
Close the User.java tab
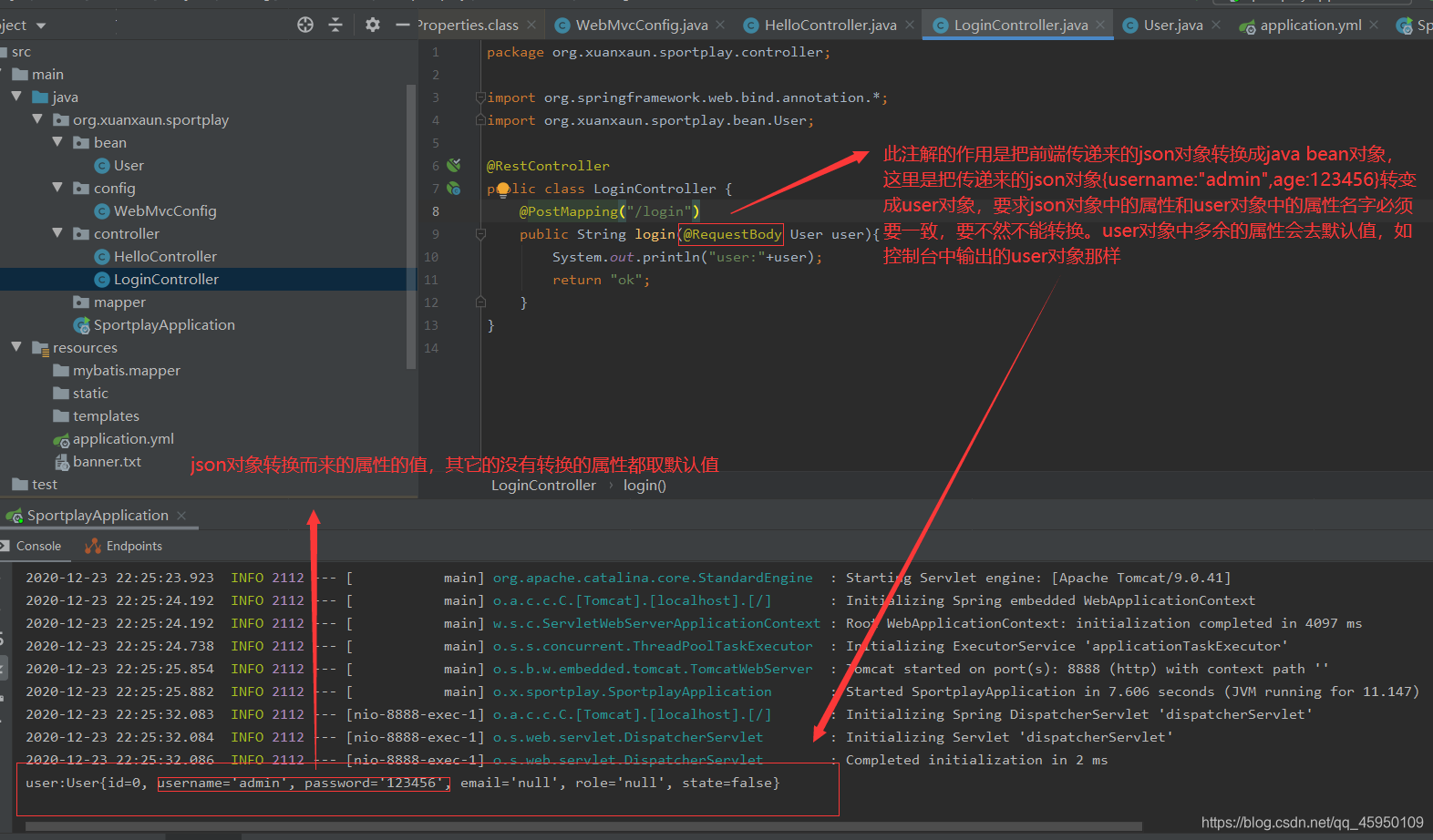[1216, 25]
